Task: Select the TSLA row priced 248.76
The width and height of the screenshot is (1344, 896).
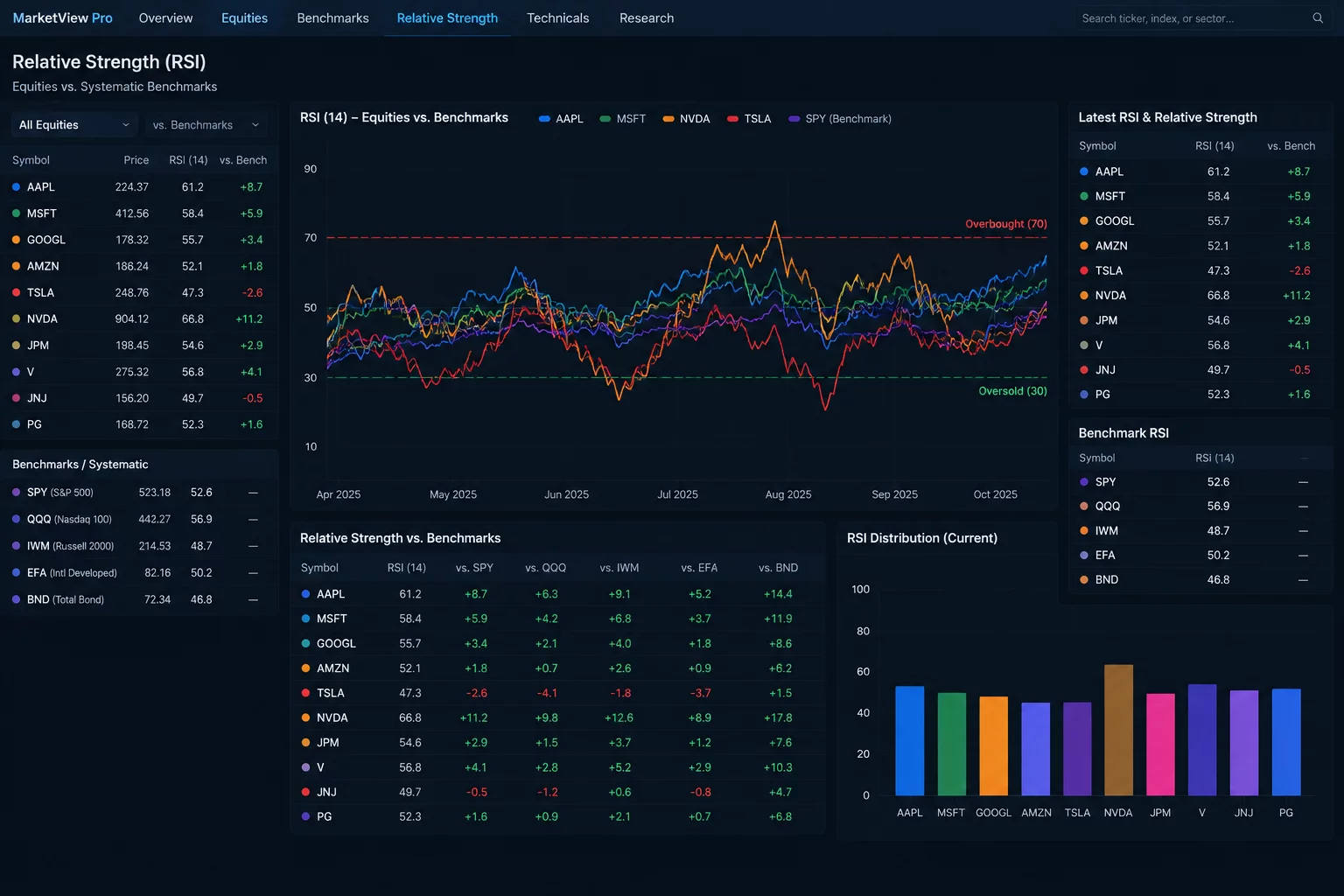Action: coord(139,292)
